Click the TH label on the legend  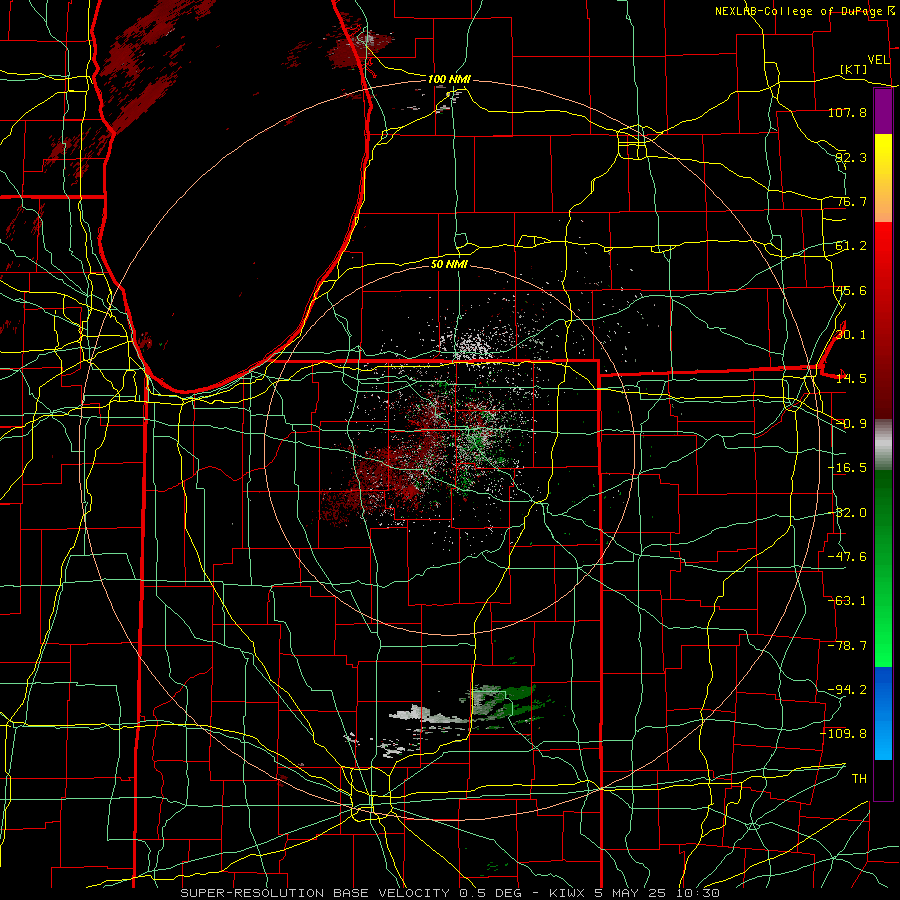(x=859, y=779)
